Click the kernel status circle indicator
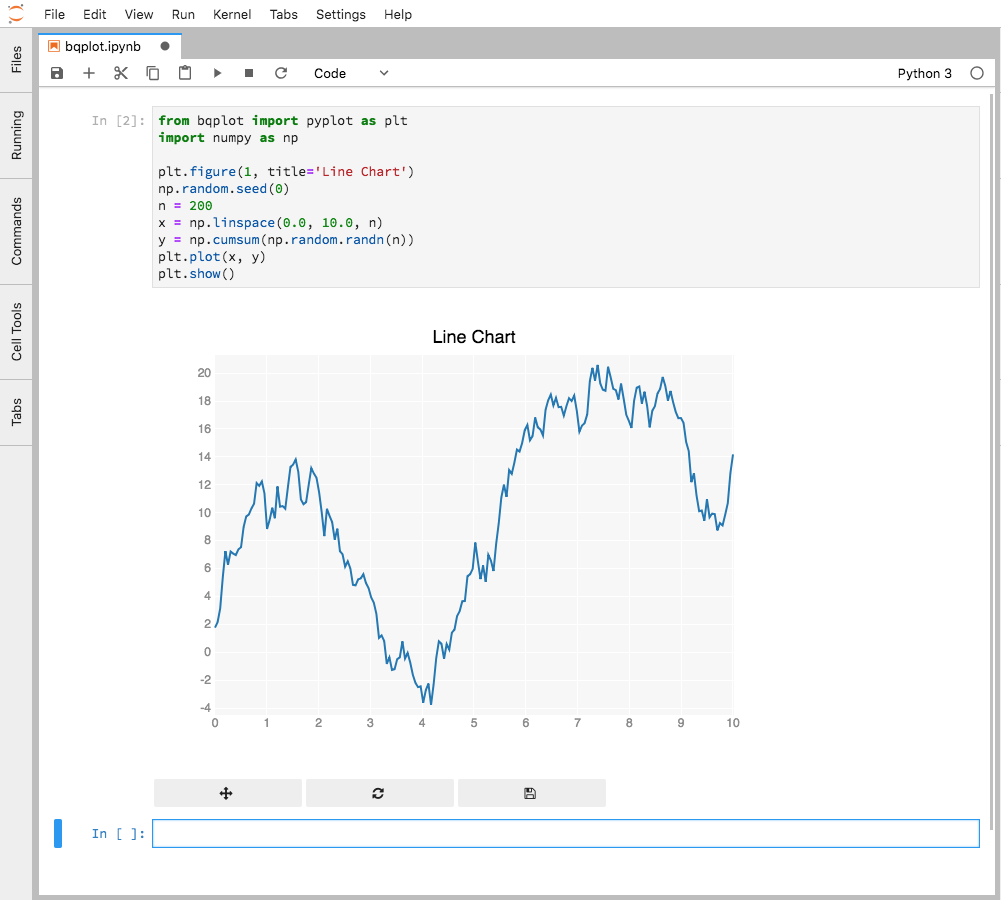The height and width of the screenshot is (900, 1001). [977, 73]
